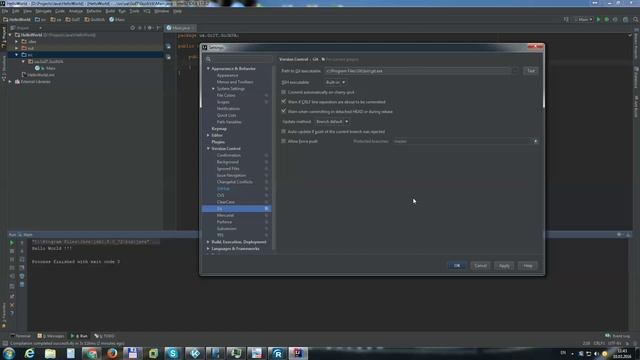Open the Event Log in status bar
The width and height of the screenshot is (640, 360).
point(617,336)
